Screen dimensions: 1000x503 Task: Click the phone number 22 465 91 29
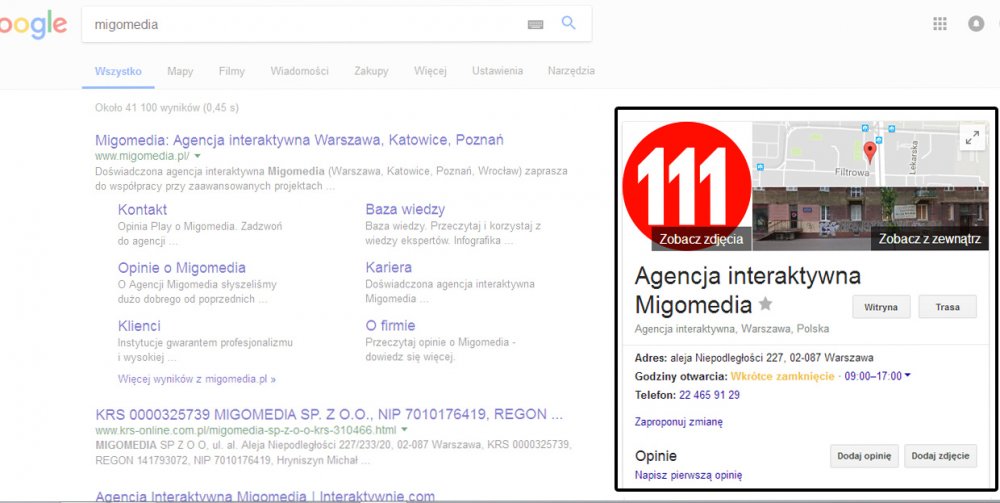[709, 395]
